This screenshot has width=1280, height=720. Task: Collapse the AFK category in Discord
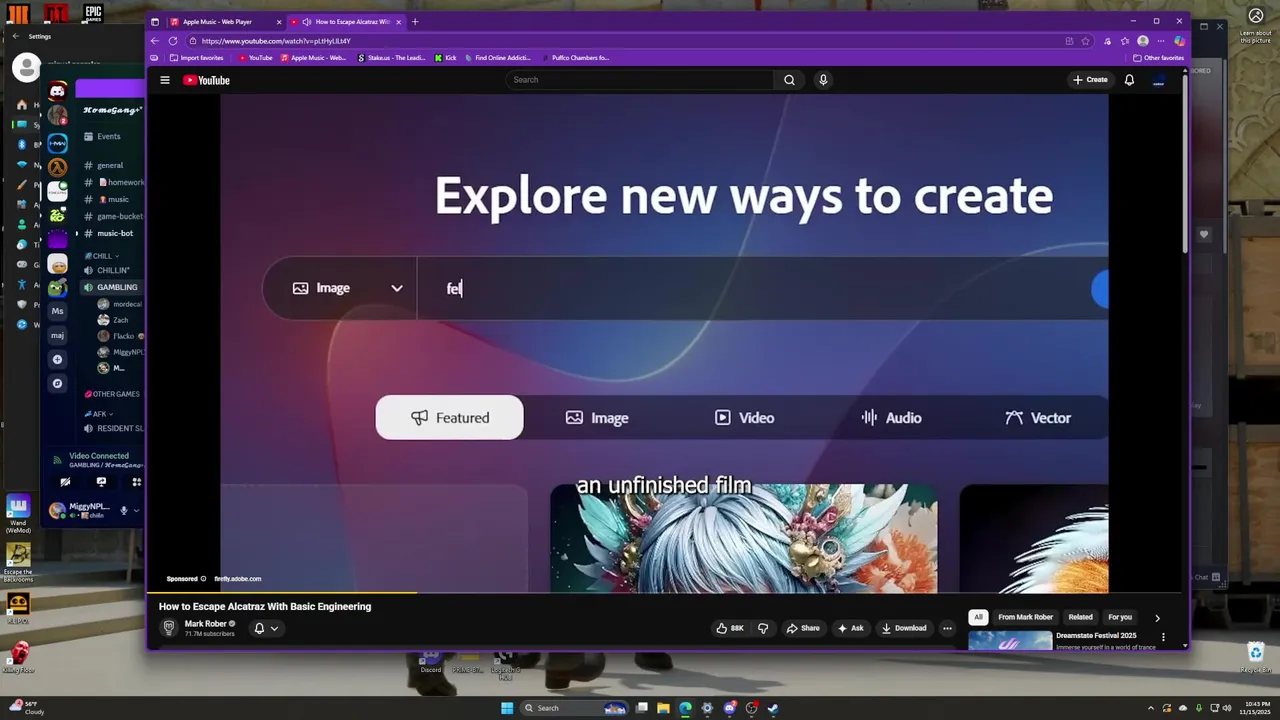[x=98, y=414]
